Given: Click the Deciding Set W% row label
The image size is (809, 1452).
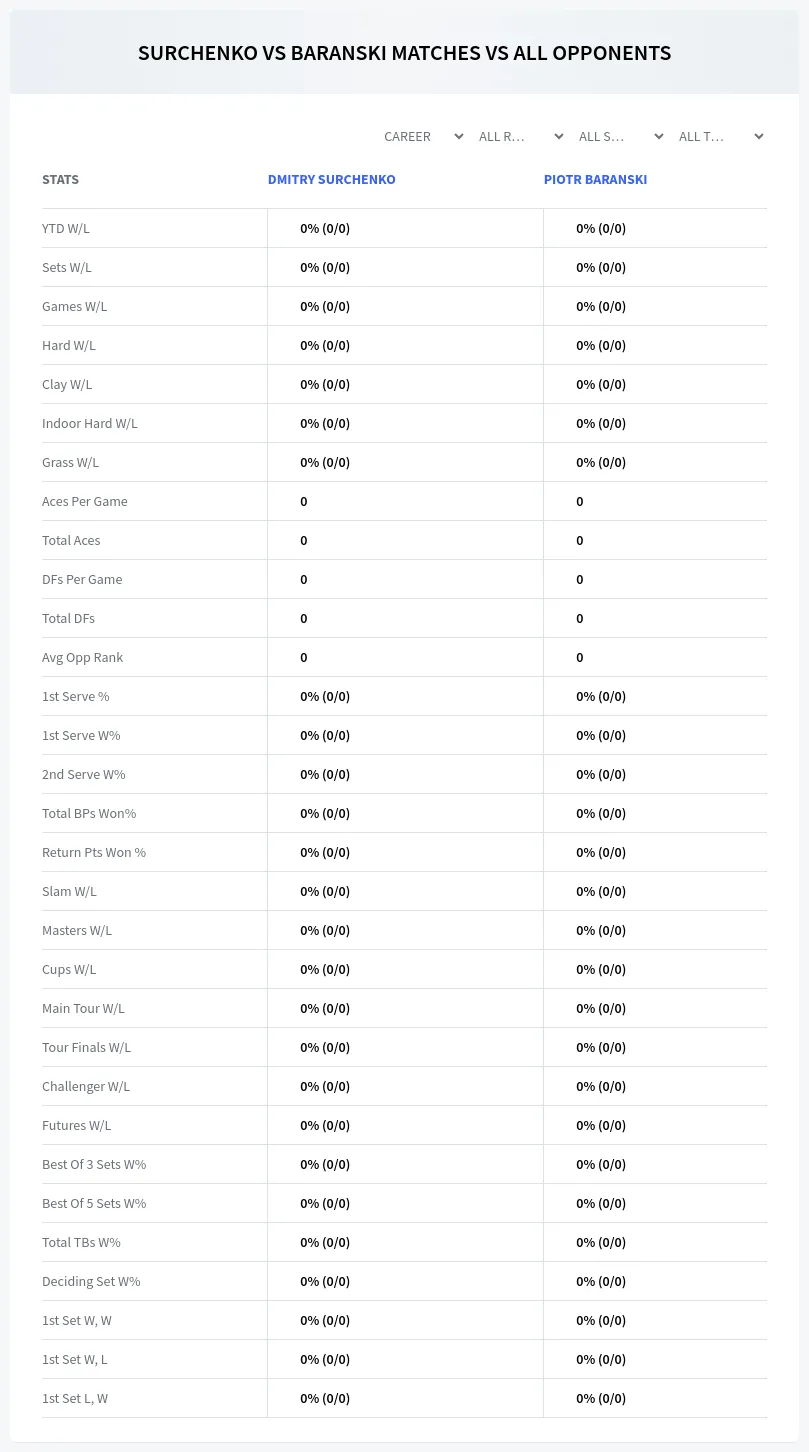Looking at the screenshot, I should point(91,1282).
